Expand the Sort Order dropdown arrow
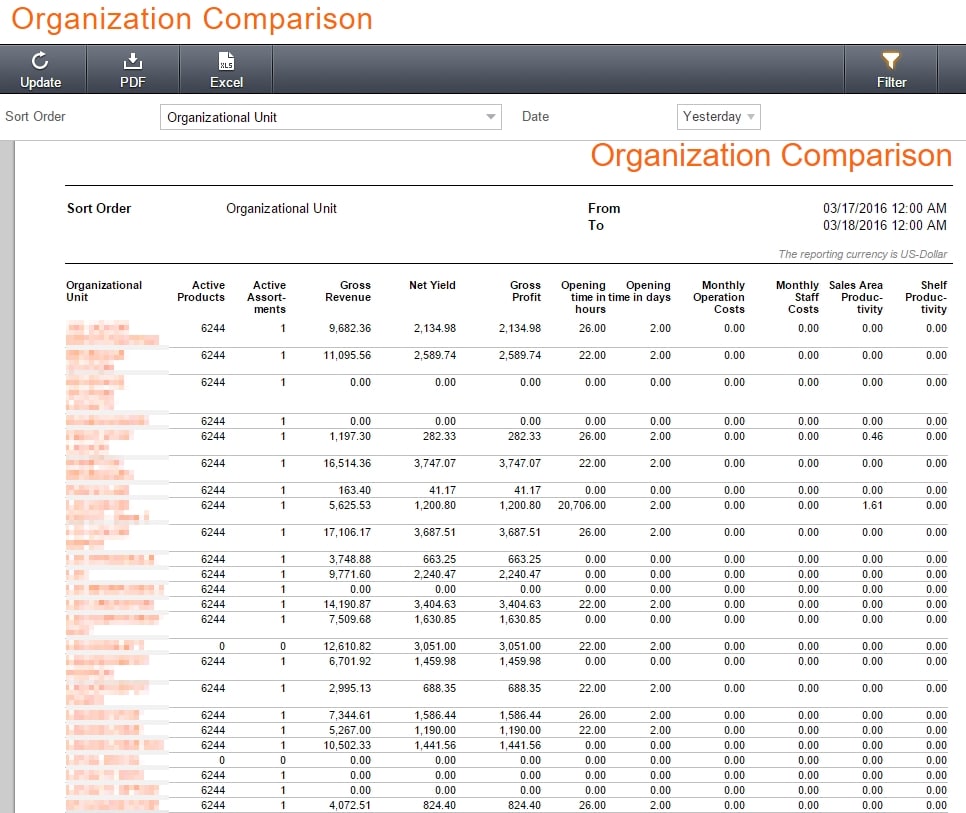Viewport: 966px width, 813px height. tap(490, 117)
